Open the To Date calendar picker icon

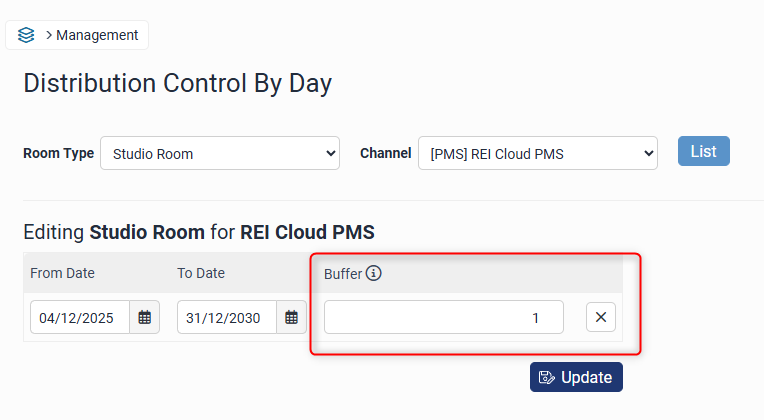coord(292,318)
